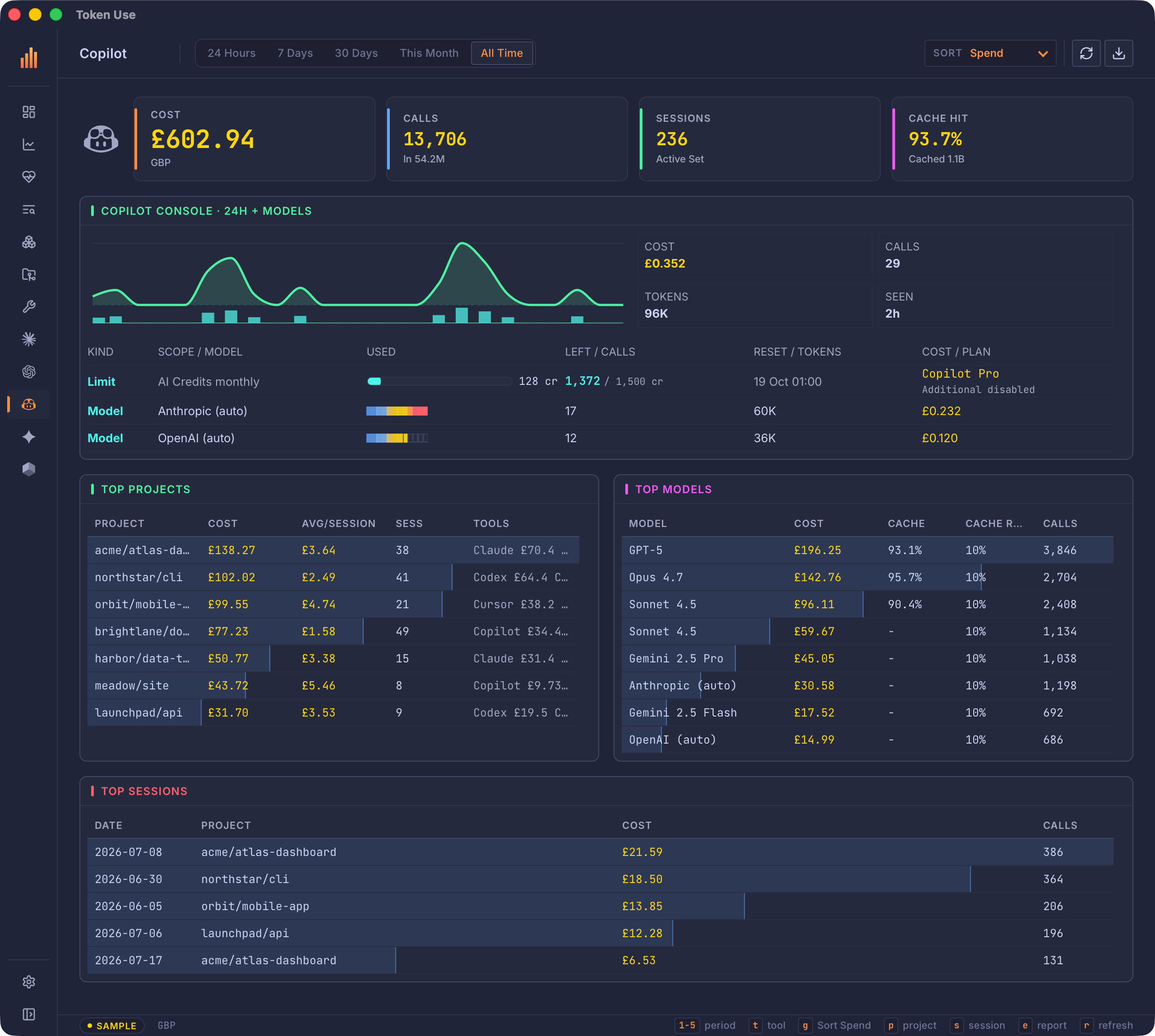Select the acme/atlas-da… project row
The image size is (1155, 1036).
click(x=333, y=550)
